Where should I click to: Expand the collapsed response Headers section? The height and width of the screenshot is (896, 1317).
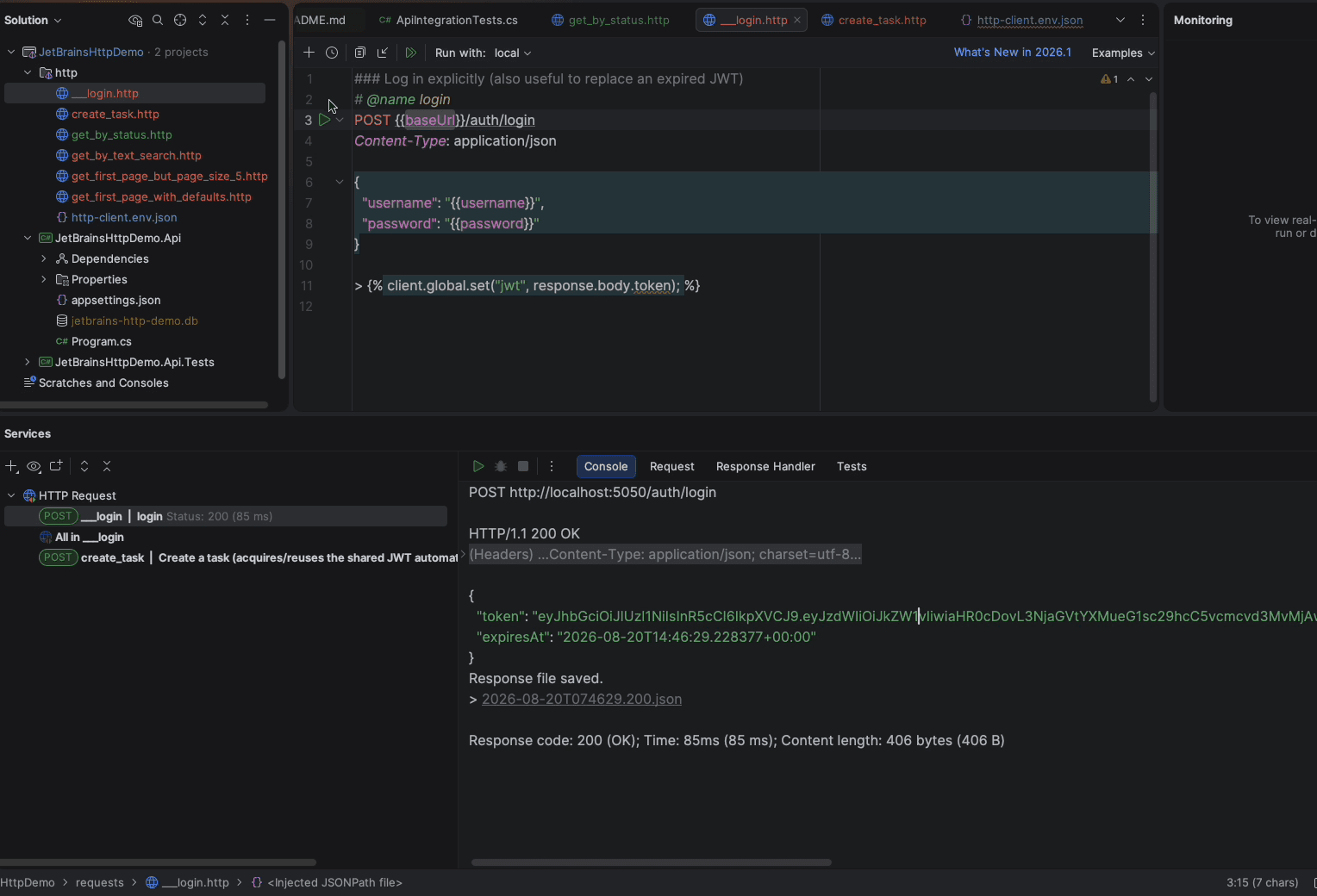point(463,554)
